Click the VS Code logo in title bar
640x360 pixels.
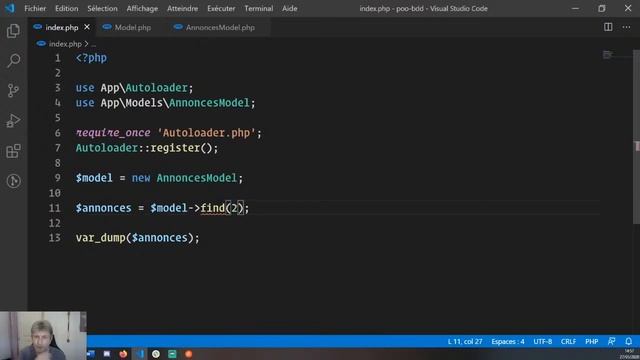[x=10, y=8]
